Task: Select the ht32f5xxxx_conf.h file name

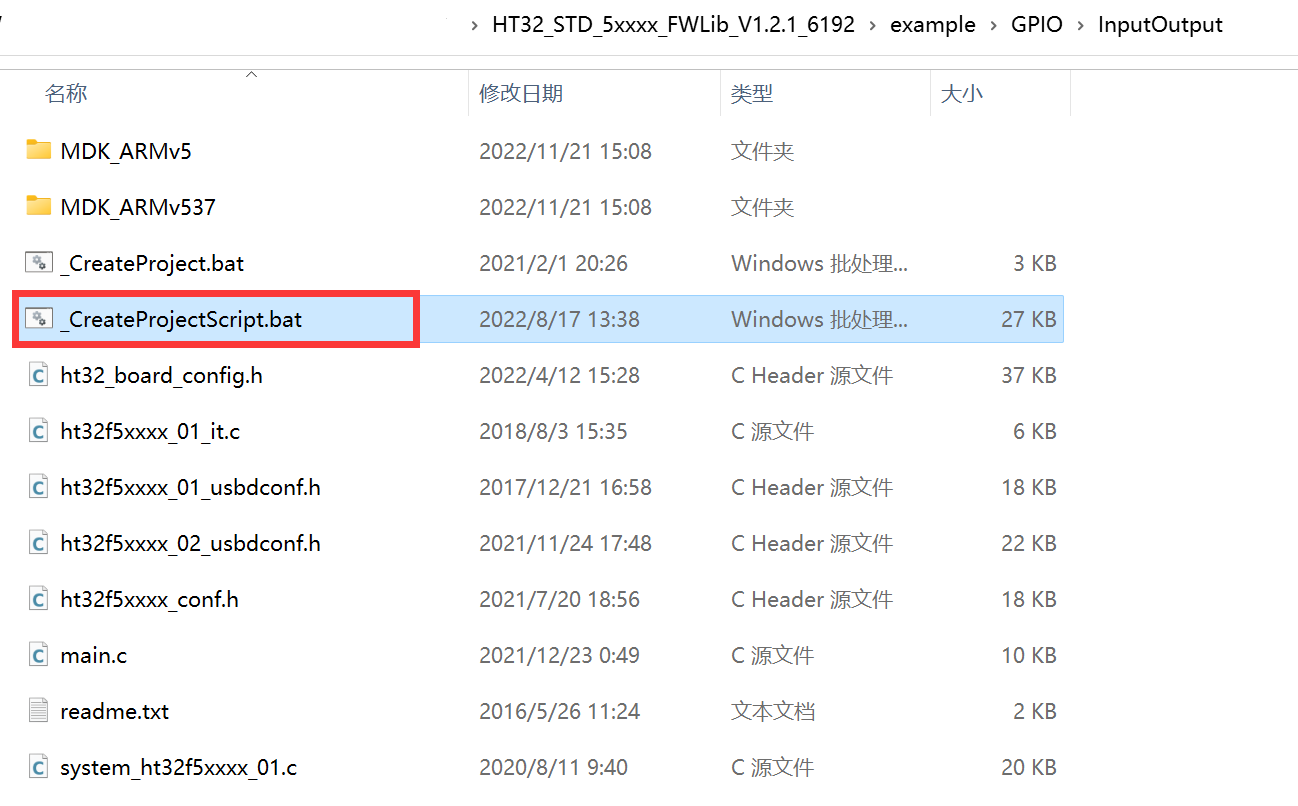Action: (x=149, y=599)
